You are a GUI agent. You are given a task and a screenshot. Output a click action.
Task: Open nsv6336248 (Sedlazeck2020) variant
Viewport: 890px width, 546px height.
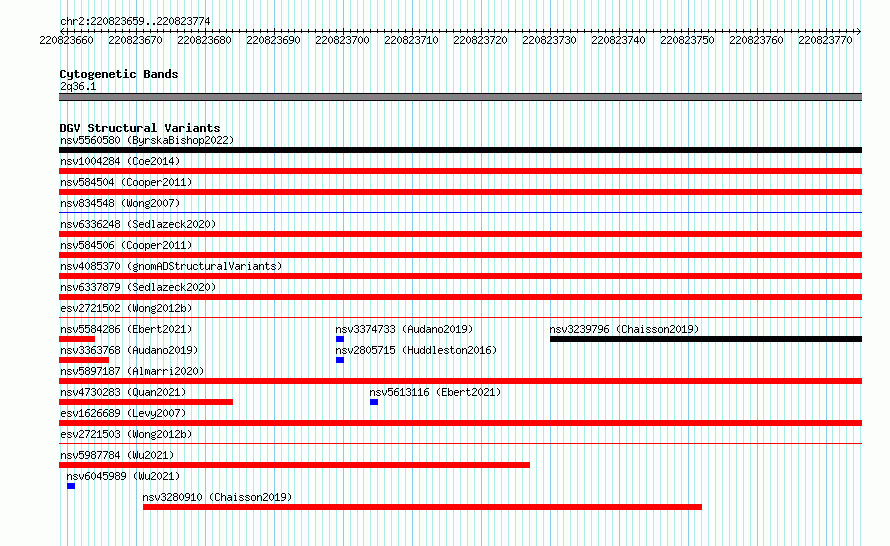(x=138, y=224)
